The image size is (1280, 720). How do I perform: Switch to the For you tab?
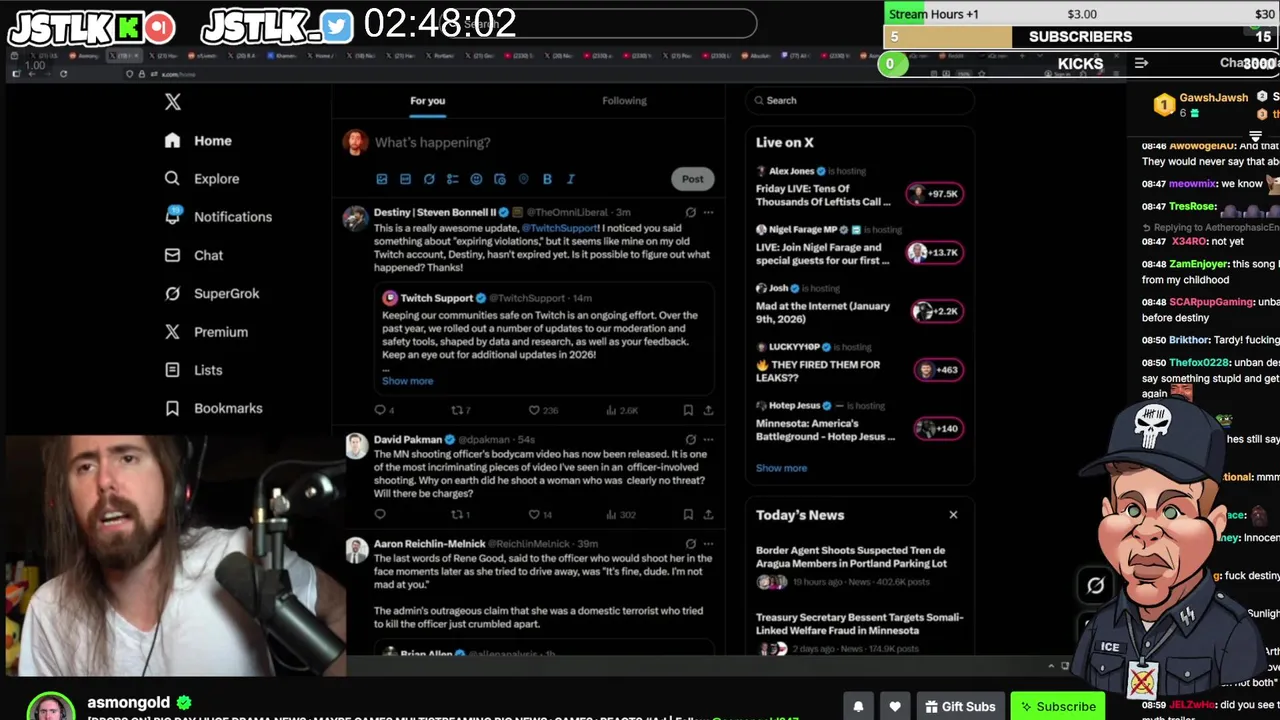[x=427, y=100]
